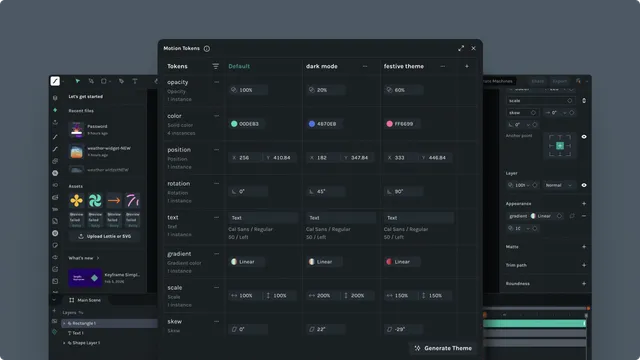This screenshot has width=640, height=360.
Task: Select the Text 1 layer row
Action: pos(109,333)
